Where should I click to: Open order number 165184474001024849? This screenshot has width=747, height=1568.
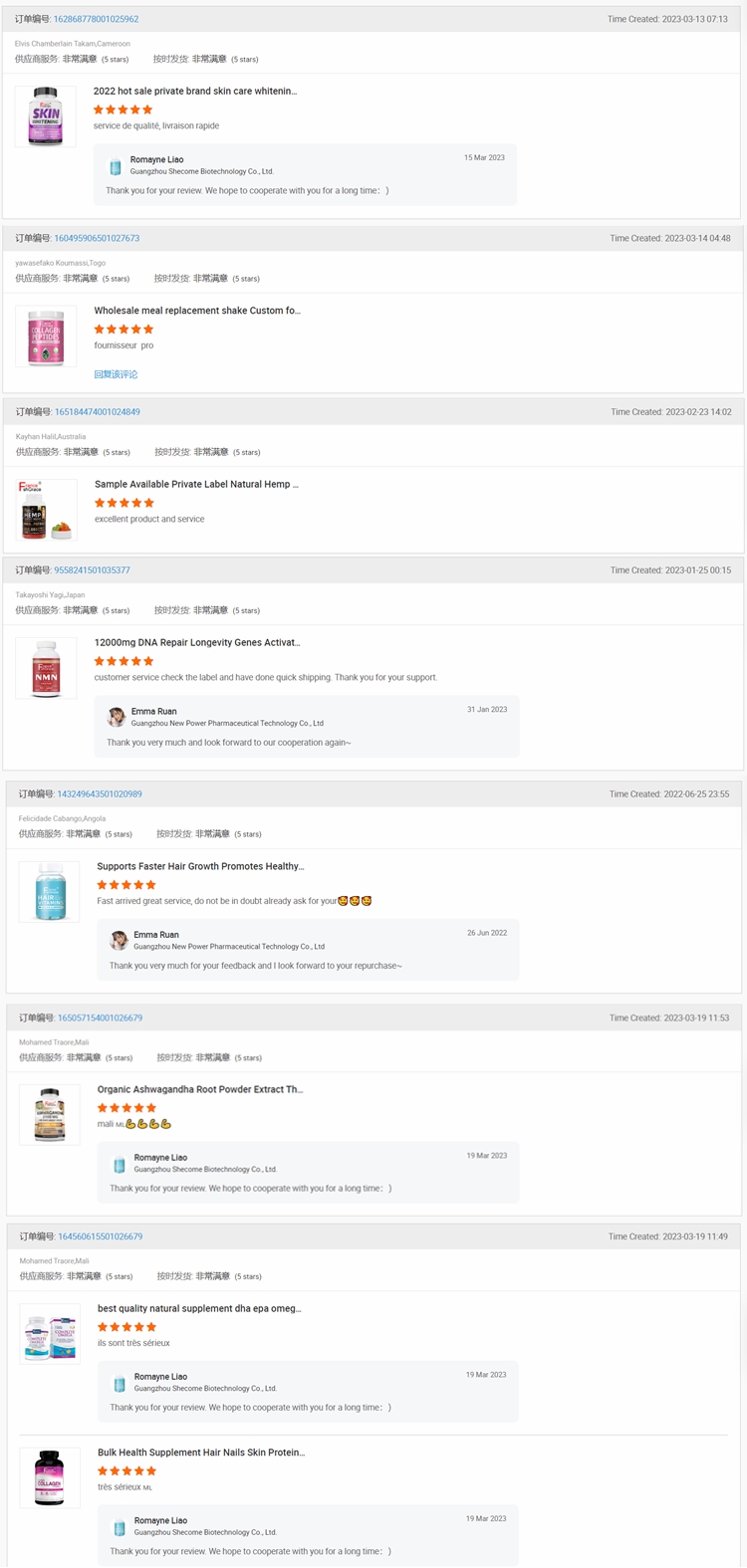[x=97, y=412]
